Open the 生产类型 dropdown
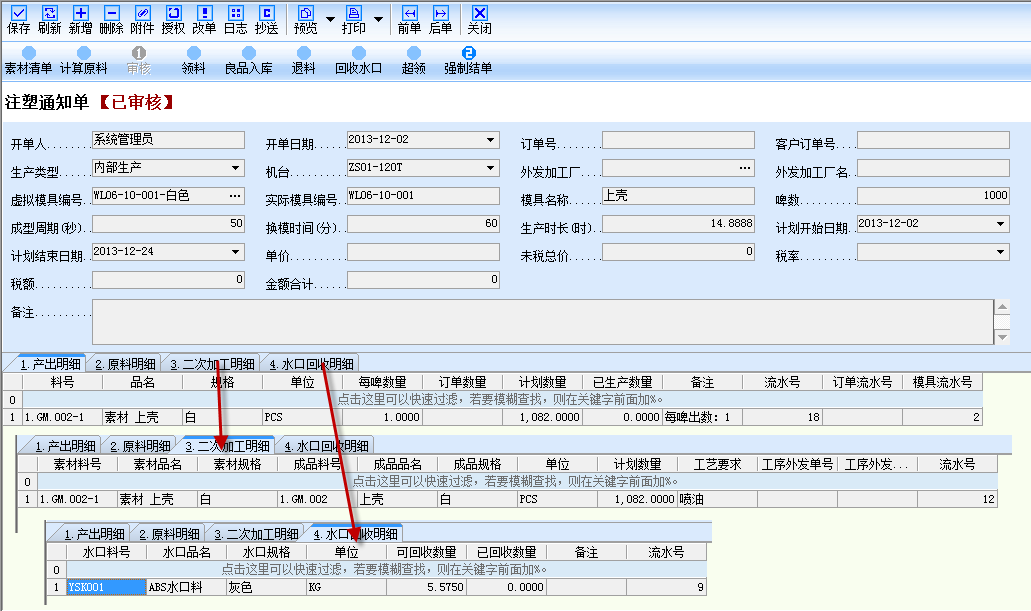 235,168
